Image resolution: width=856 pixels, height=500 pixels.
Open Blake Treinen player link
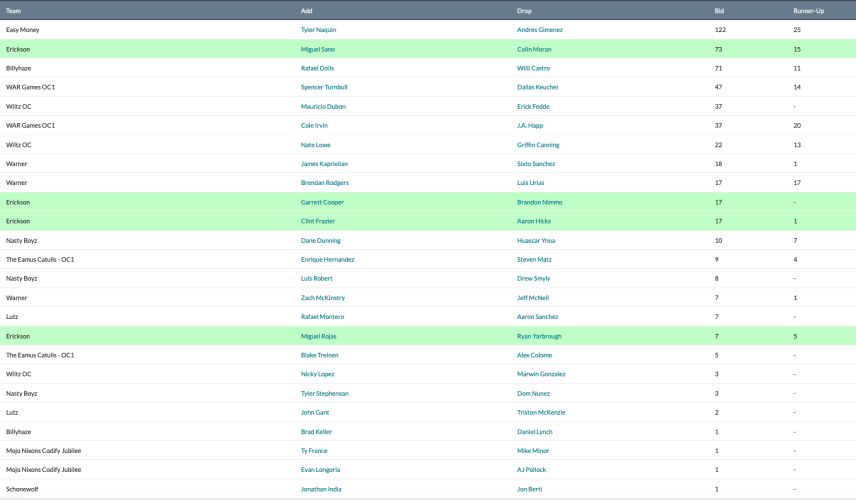(x=319, y=355)
